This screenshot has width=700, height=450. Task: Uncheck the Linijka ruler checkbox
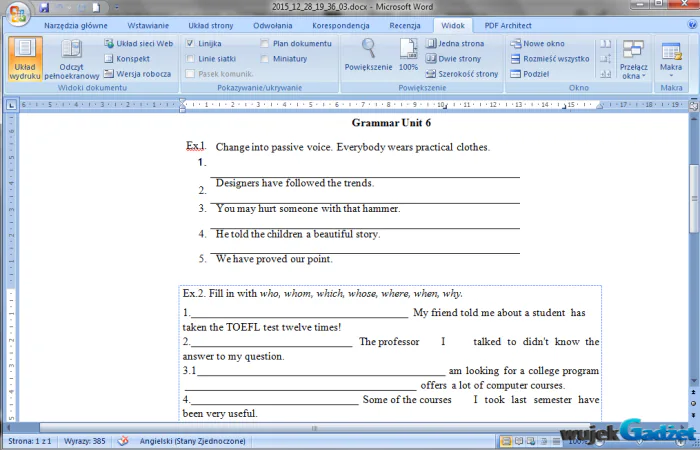pos(190,43)
